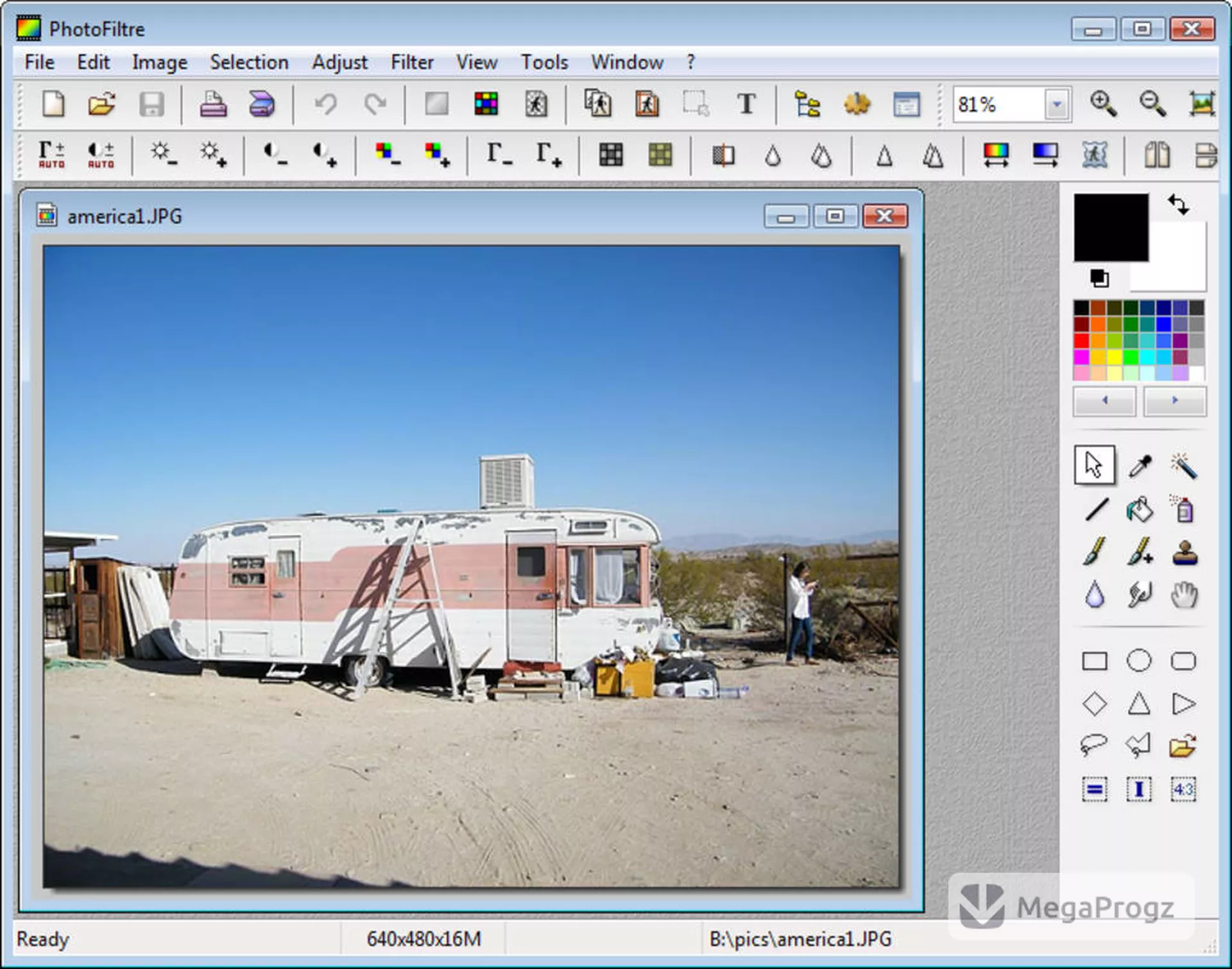The image size is (1232, 969).
Task: Select the Scroll hand tool
Action: [1184, 594]
